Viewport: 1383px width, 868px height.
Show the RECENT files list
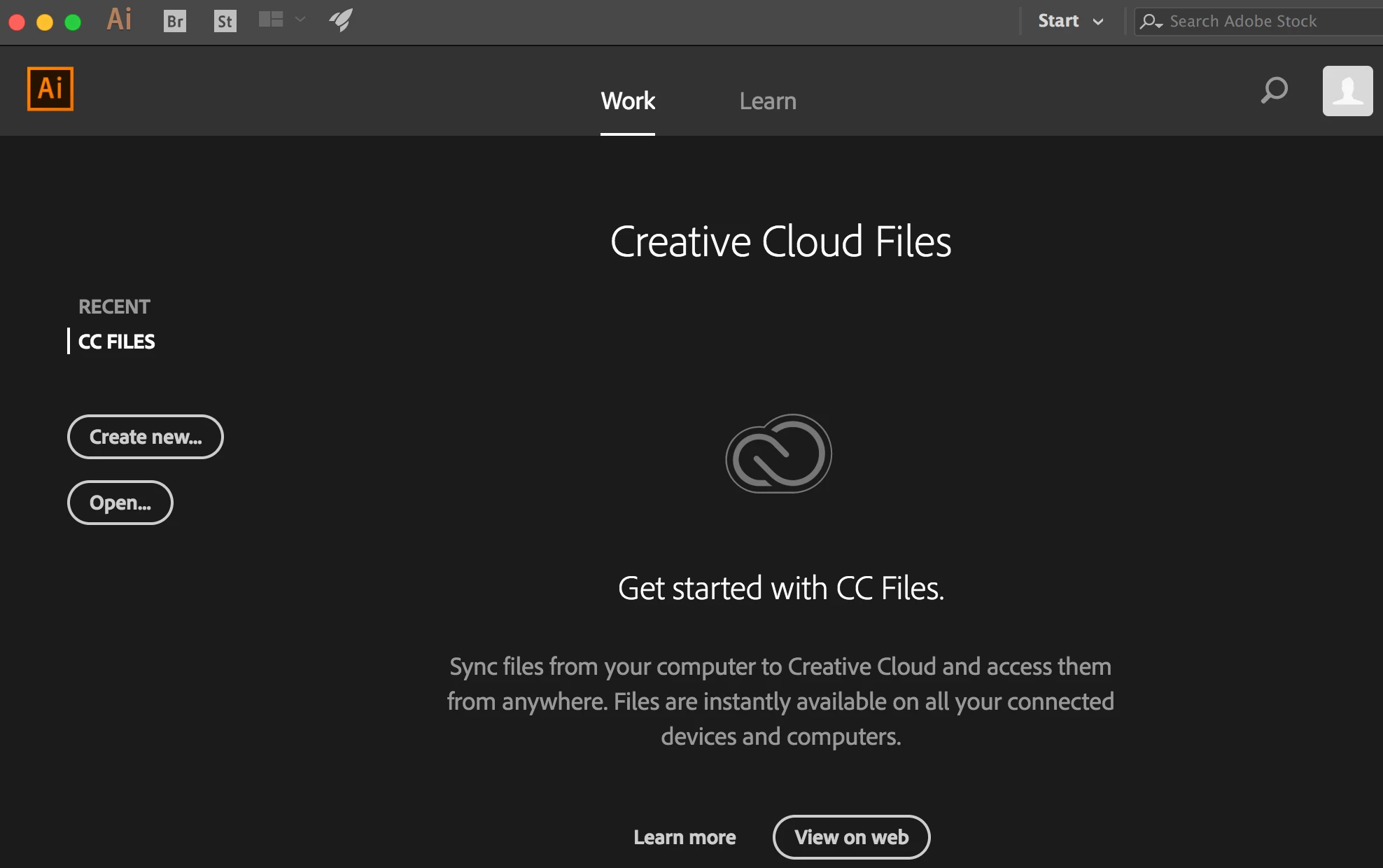tap(114, 307)
